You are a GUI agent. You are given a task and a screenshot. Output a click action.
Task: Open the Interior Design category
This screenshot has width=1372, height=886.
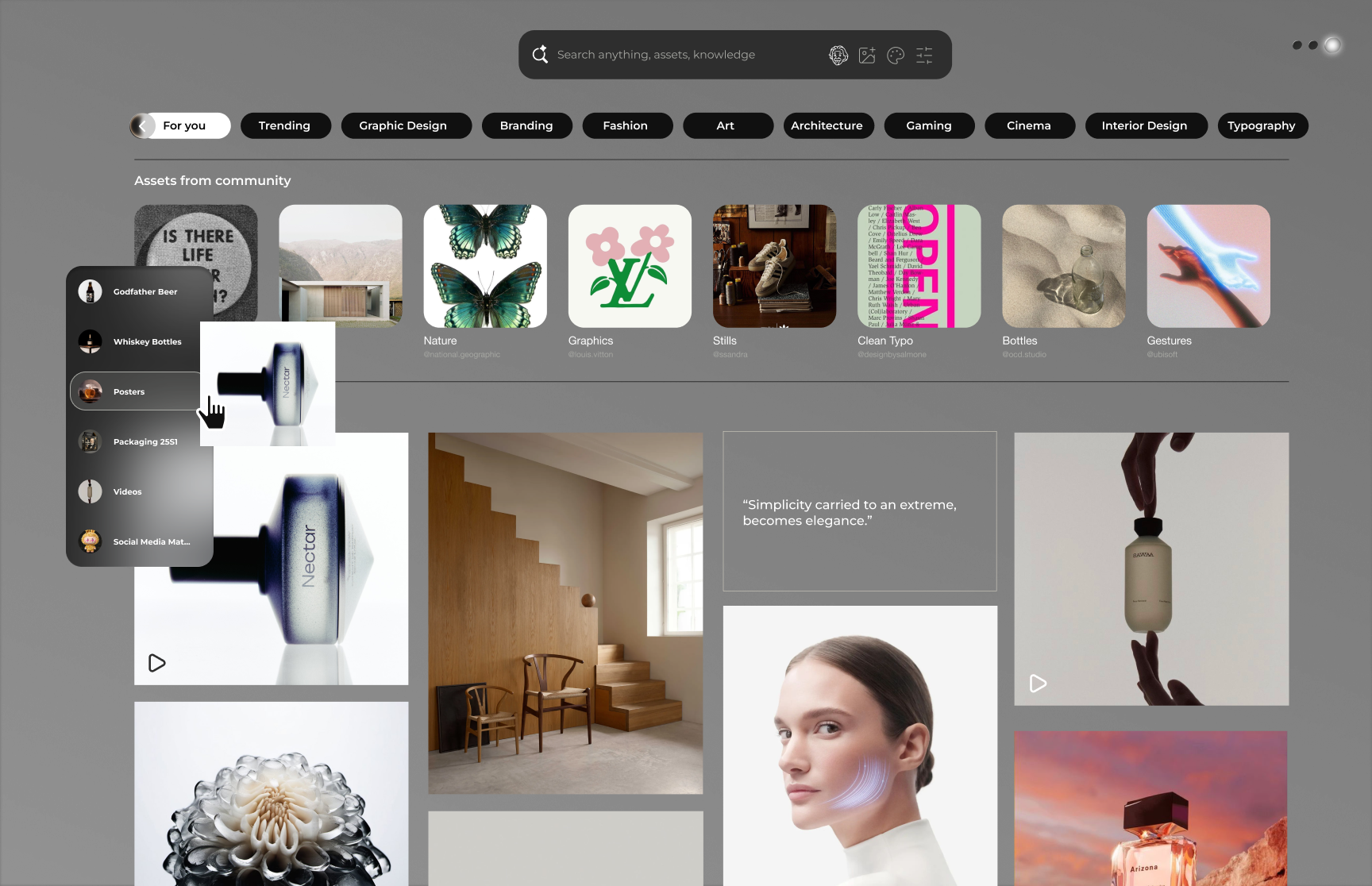(x=1144, y=125)
